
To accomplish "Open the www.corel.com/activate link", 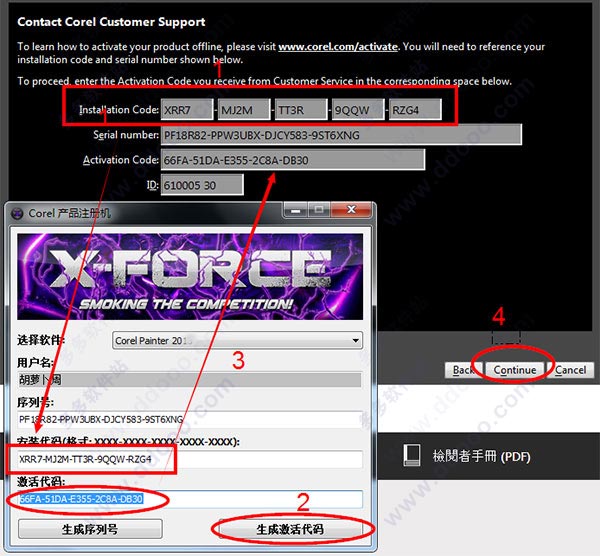I will click(338, 47).
